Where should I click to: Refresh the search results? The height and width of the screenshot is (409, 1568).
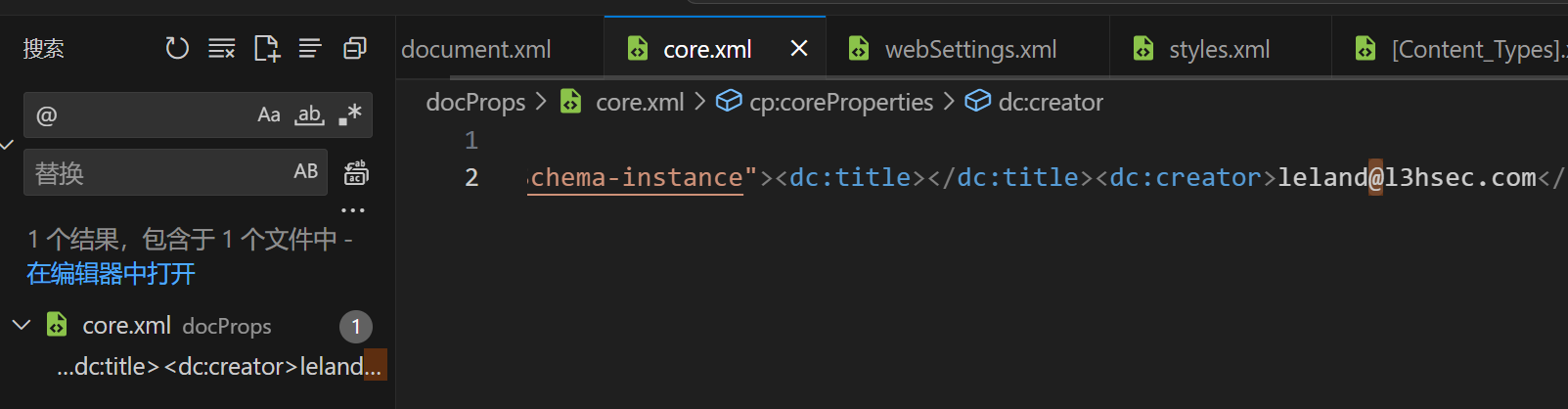click(x=177, y=48)
